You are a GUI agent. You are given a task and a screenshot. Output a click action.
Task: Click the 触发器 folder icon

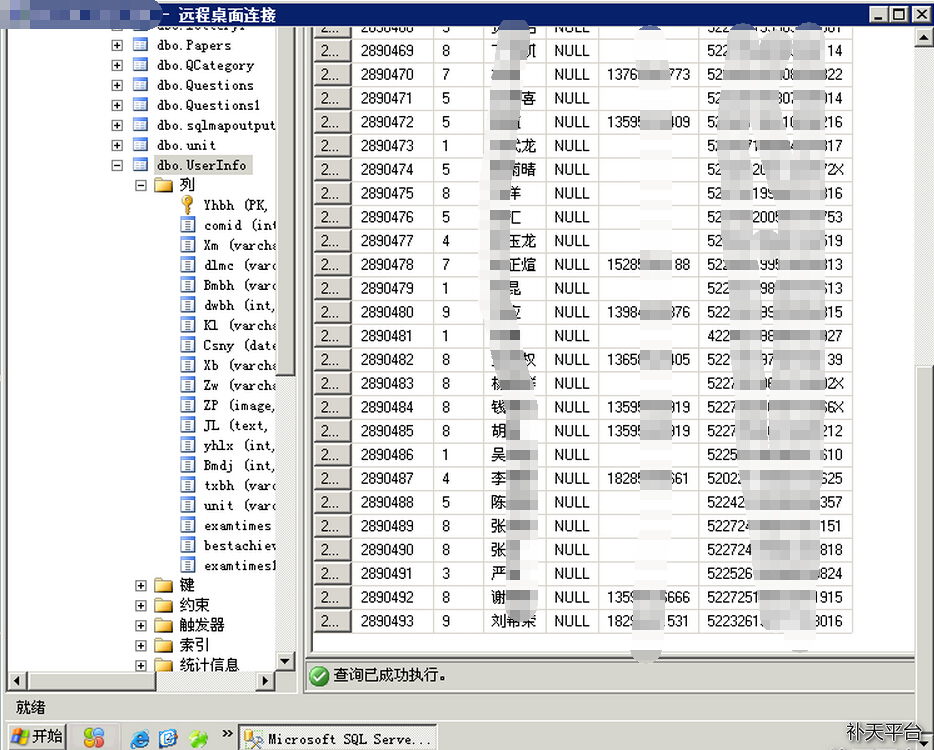164,625
